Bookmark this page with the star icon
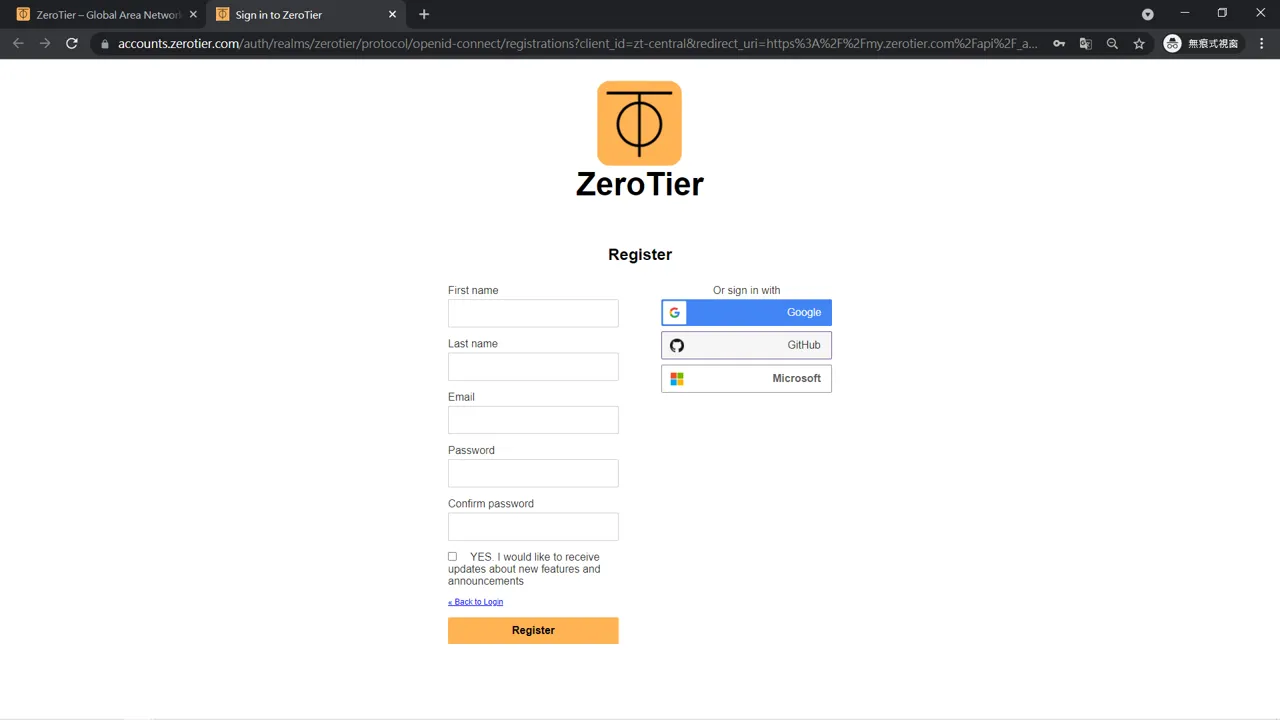This screenshot has height=720, width=1280. click(1139, 44)
